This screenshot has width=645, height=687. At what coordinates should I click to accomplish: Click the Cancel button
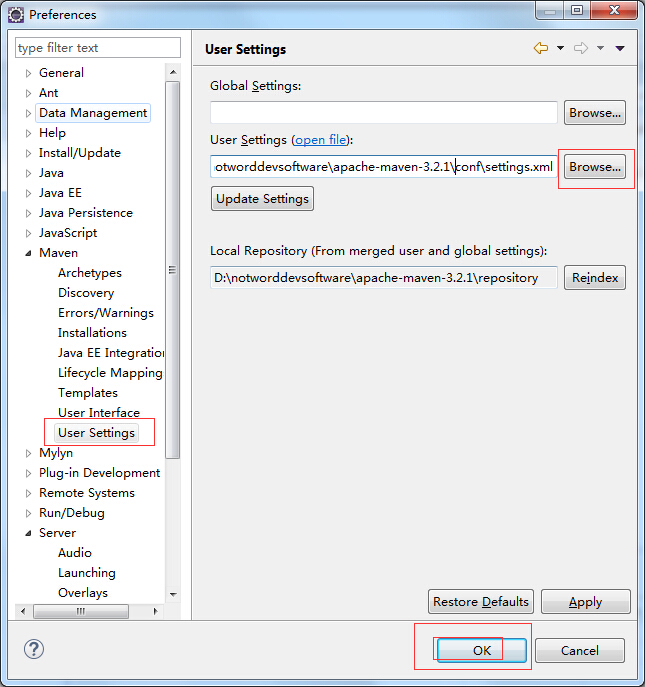(580, 650)
